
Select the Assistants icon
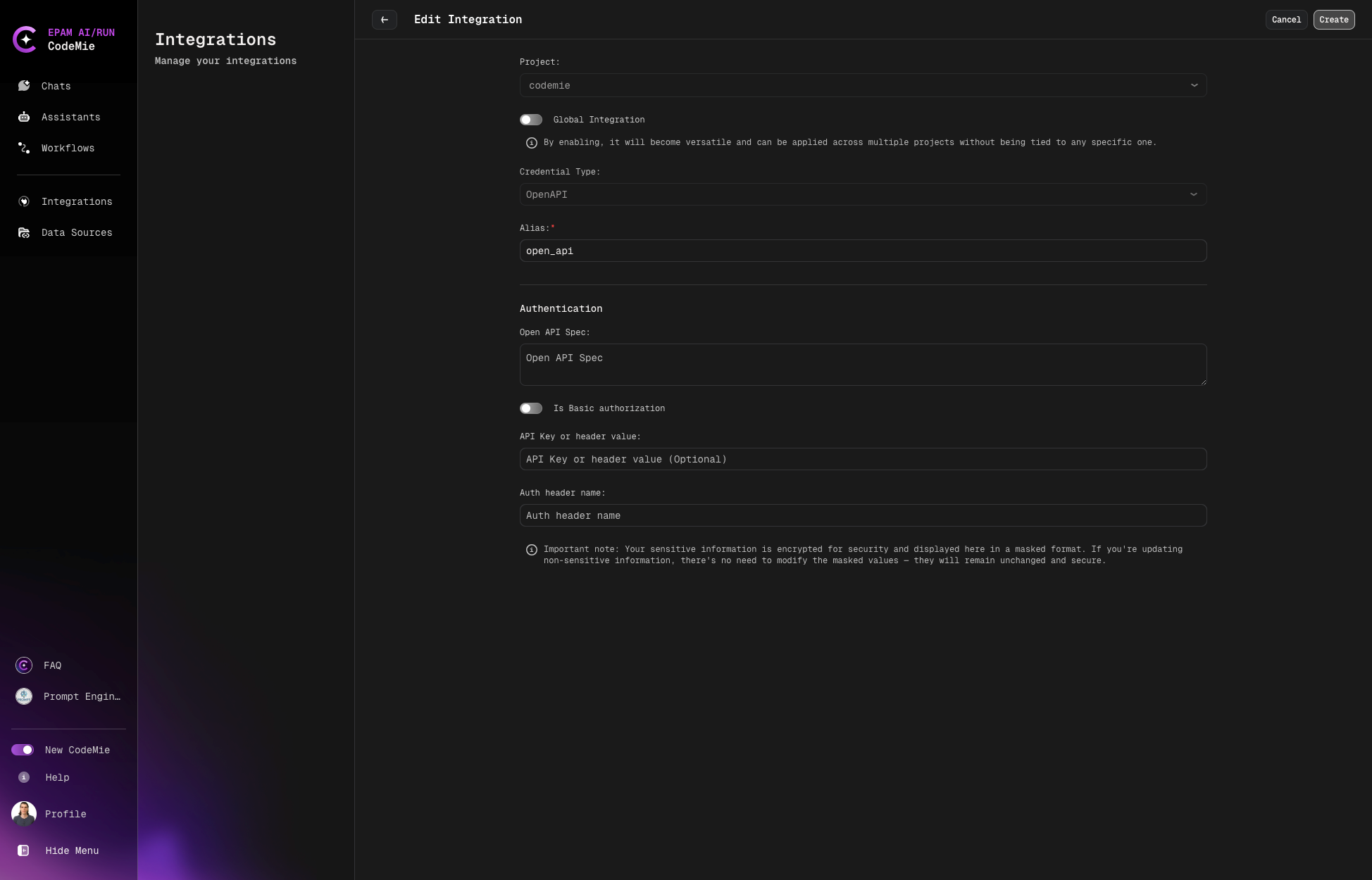click(23, 116)
